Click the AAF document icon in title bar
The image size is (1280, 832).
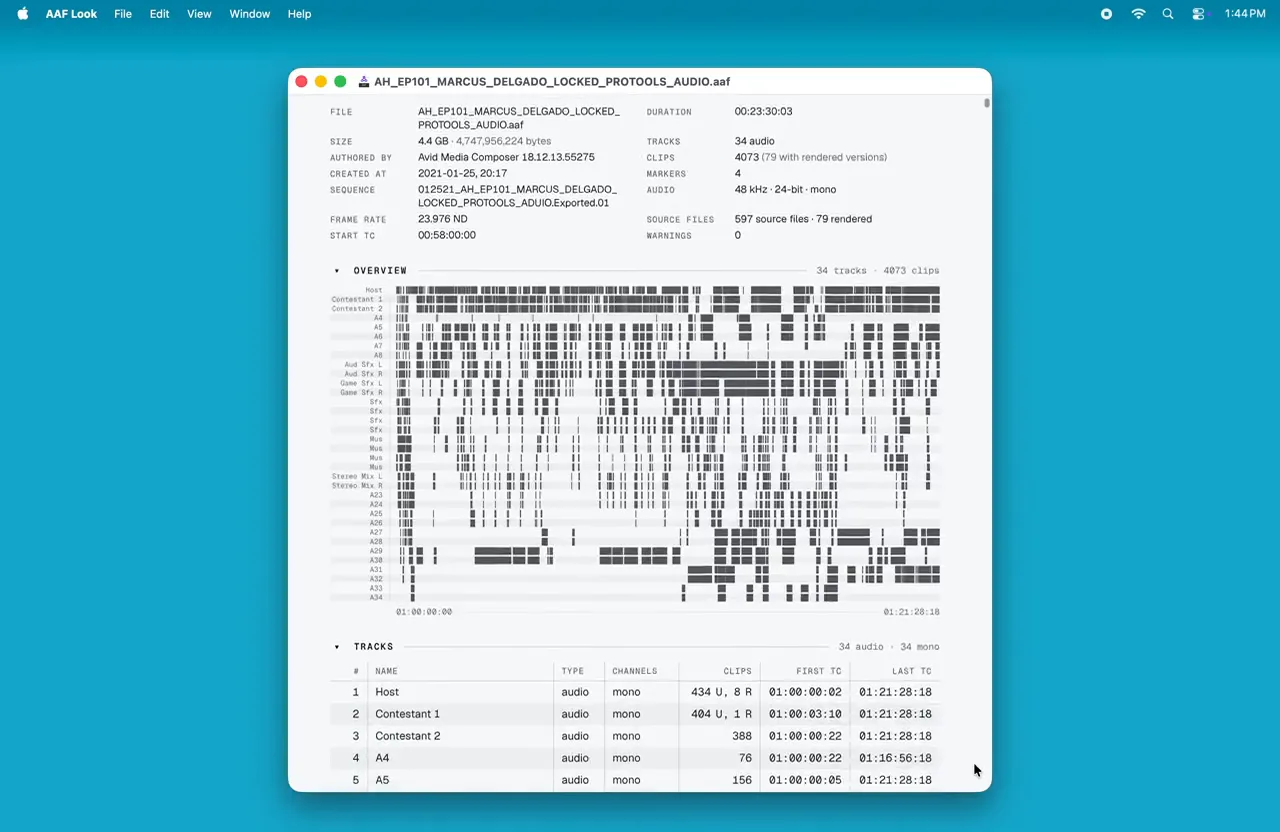[364, 81]
